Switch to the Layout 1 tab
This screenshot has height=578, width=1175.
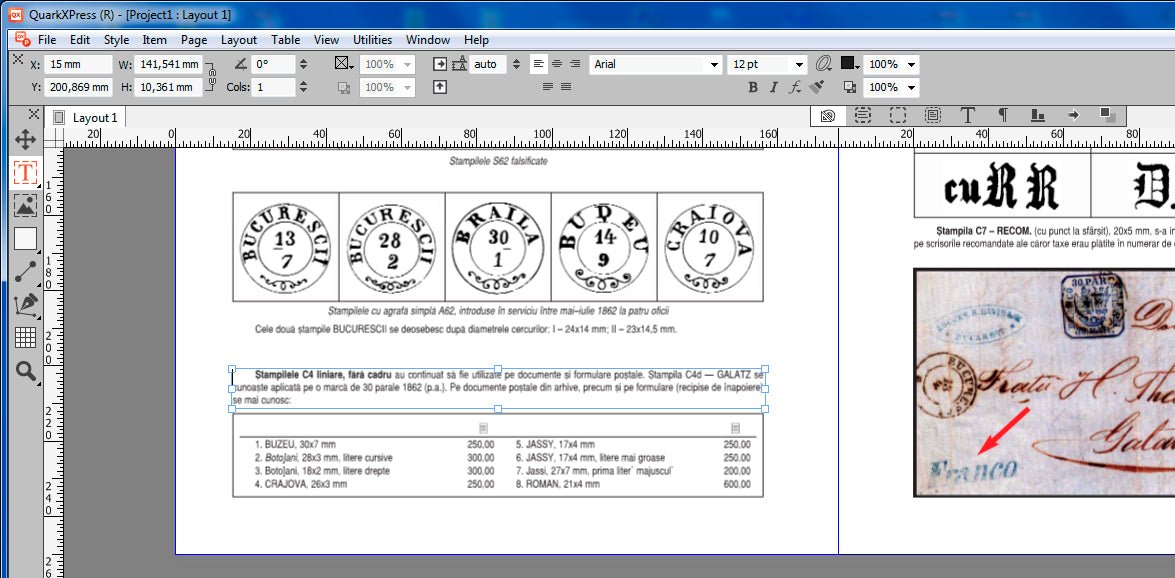(x=95, y=118)
